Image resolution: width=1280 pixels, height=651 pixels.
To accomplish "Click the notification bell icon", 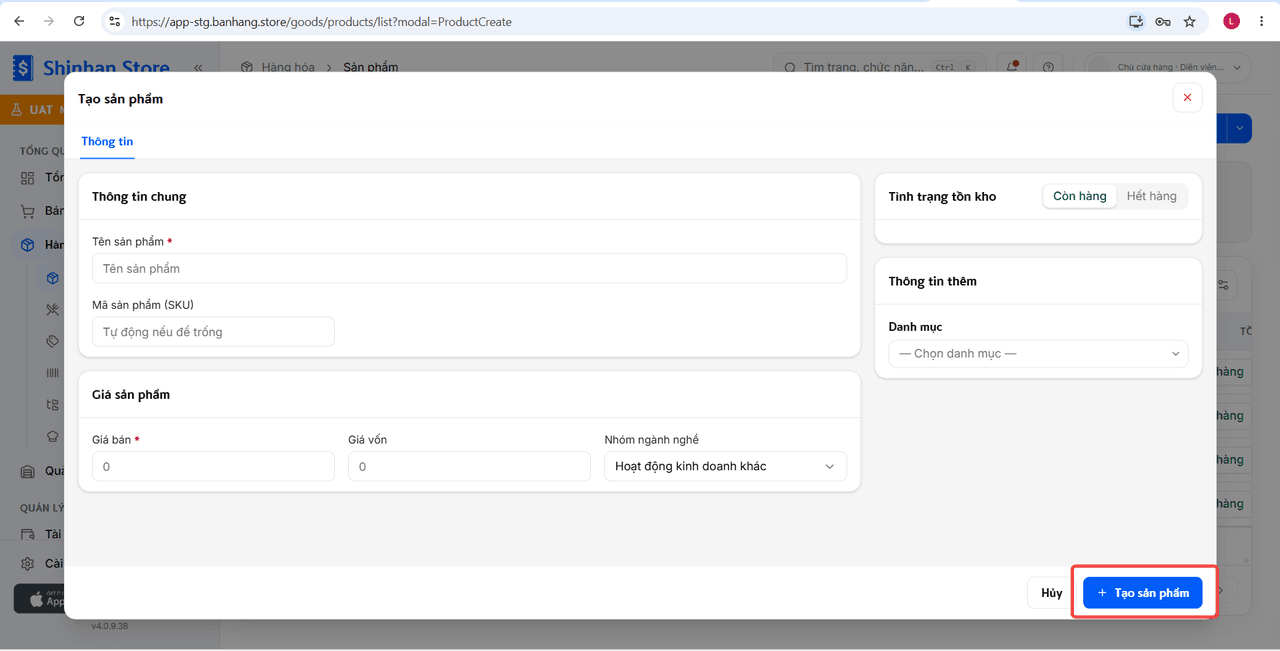I will (x=1014, y=68).
